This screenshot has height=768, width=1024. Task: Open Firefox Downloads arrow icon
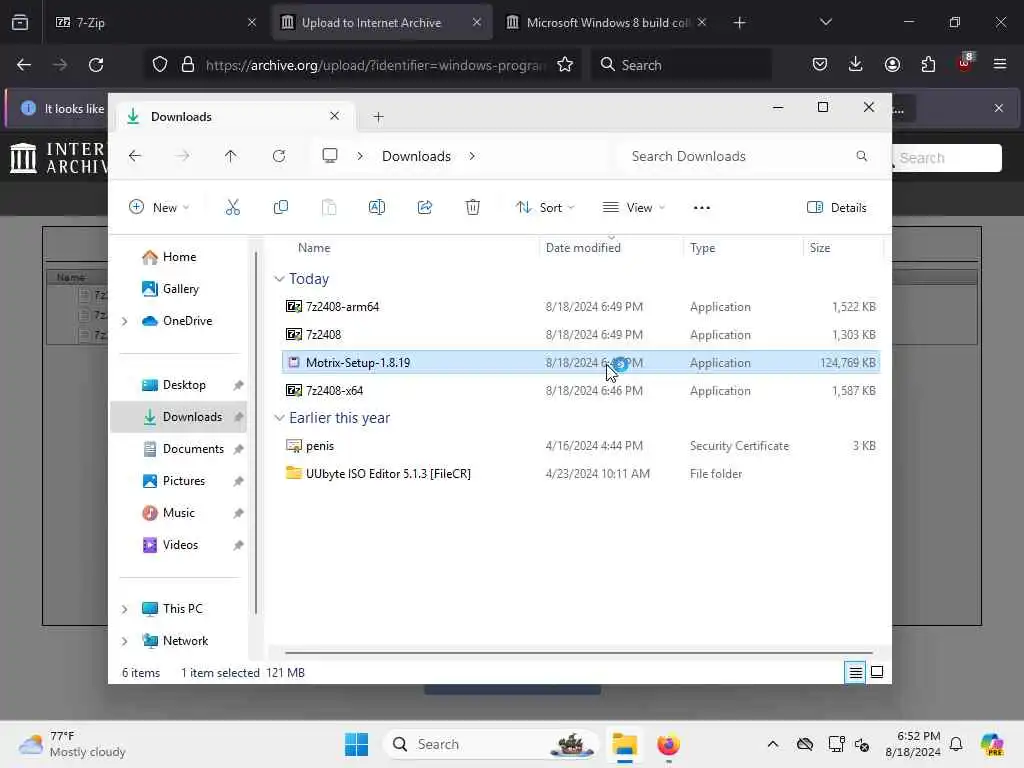pyautogui.click(x=856, y=65)
